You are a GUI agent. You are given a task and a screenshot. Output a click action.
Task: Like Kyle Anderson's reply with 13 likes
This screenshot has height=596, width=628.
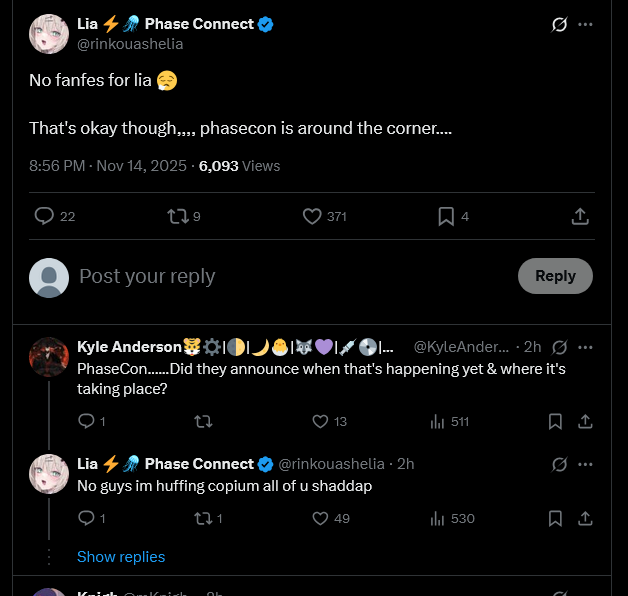click(329, 421)
